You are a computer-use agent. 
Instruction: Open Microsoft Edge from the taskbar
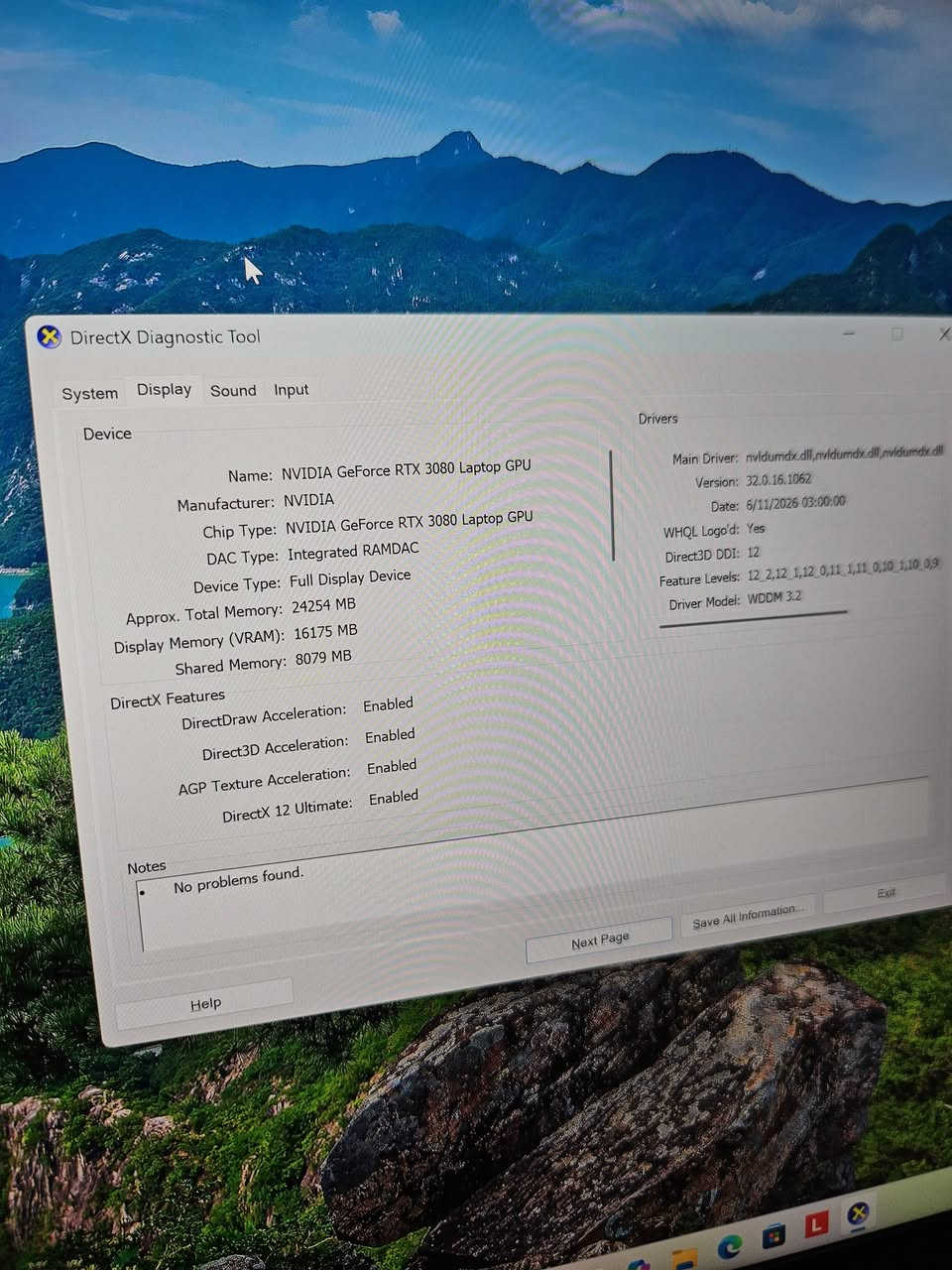click(729, 1246)
